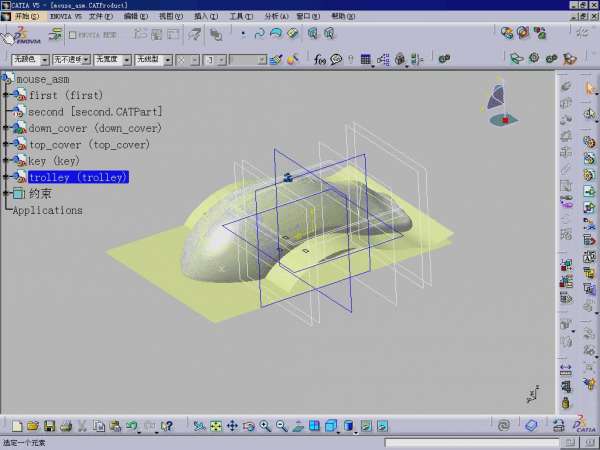Open the design table icon
The image size is (600, 450).
(366, 59)
